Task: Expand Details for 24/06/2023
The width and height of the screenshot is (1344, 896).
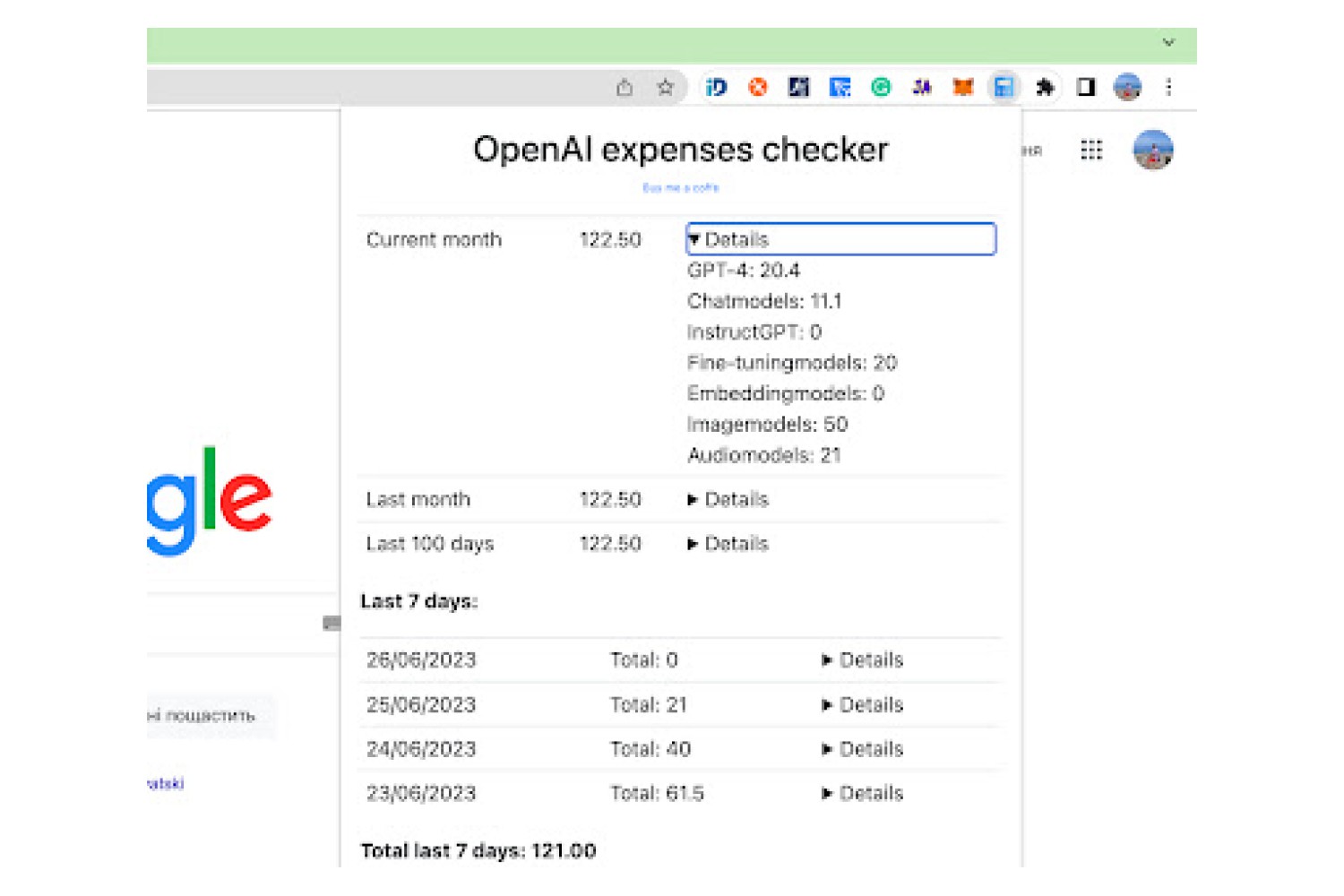Action: (x=863, y=749)
